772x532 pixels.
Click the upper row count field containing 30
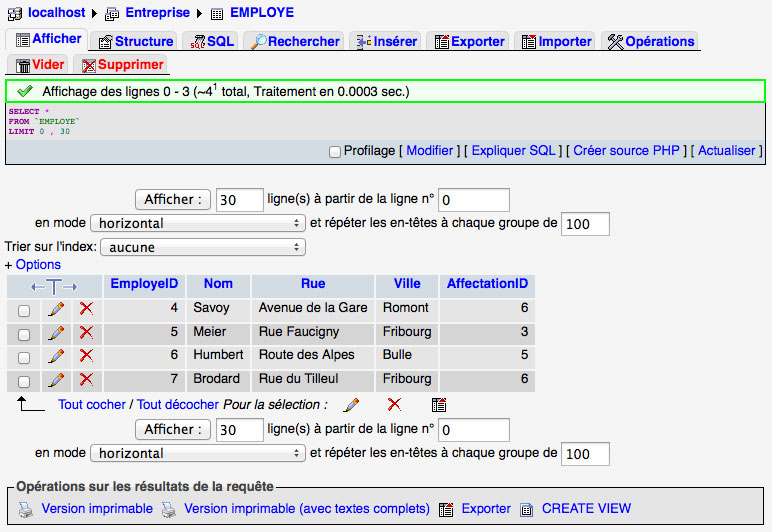tap(240, 200)
